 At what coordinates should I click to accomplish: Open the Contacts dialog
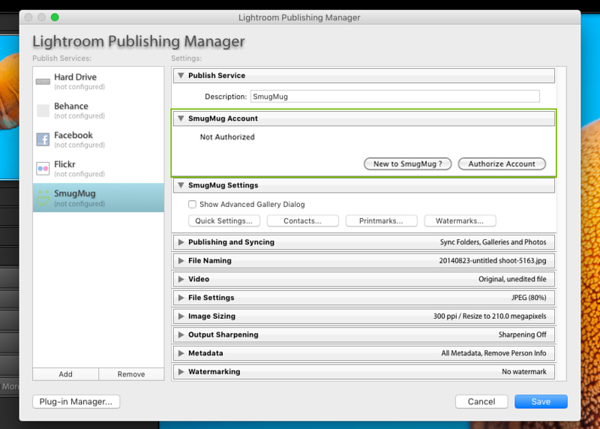tap(302, 221)
